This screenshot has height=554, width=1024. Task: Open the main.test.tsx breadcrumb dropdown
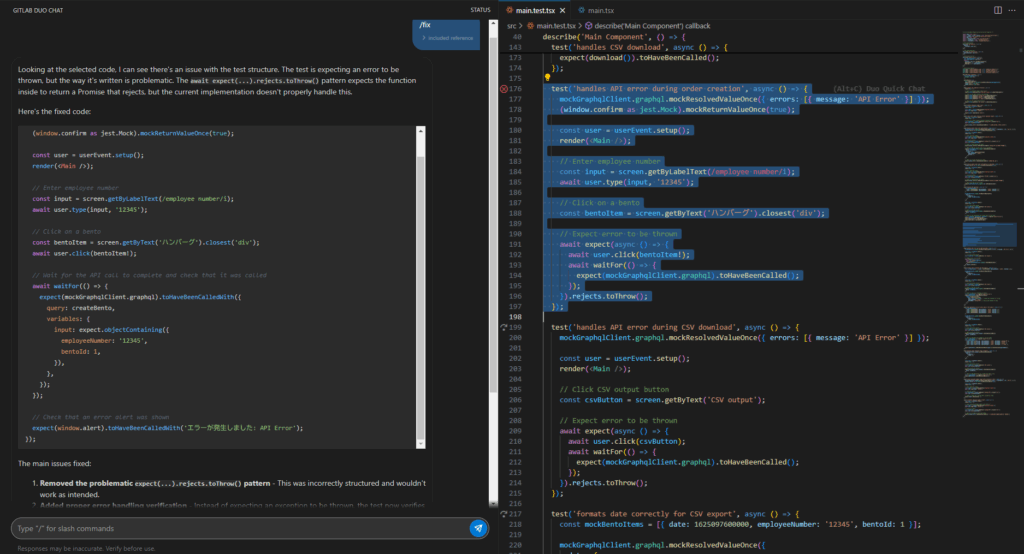coord(556,26)
